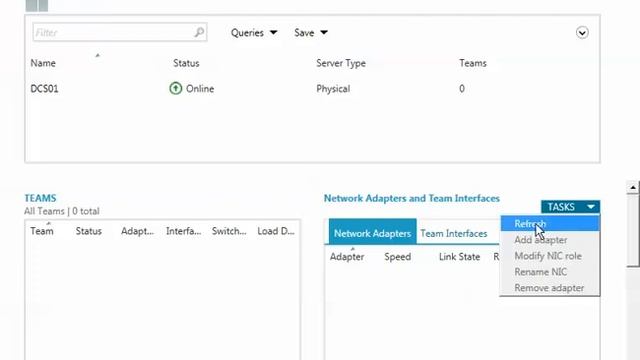640x360 pixels.
Task: Open the TASKS dropdown button
Action: pyautogui.click(x=570, y=207)
